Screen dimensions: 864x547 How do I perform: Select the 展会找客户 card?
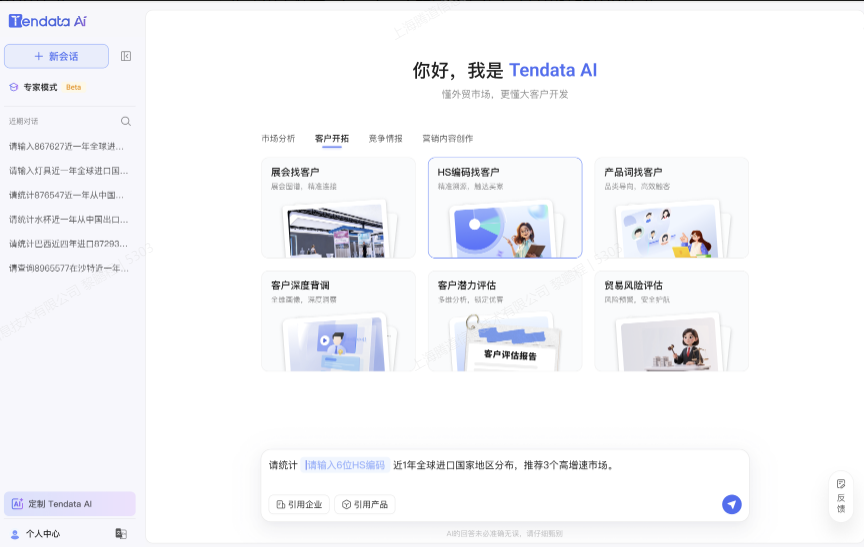pyautogui.click(x=338, y=207)
